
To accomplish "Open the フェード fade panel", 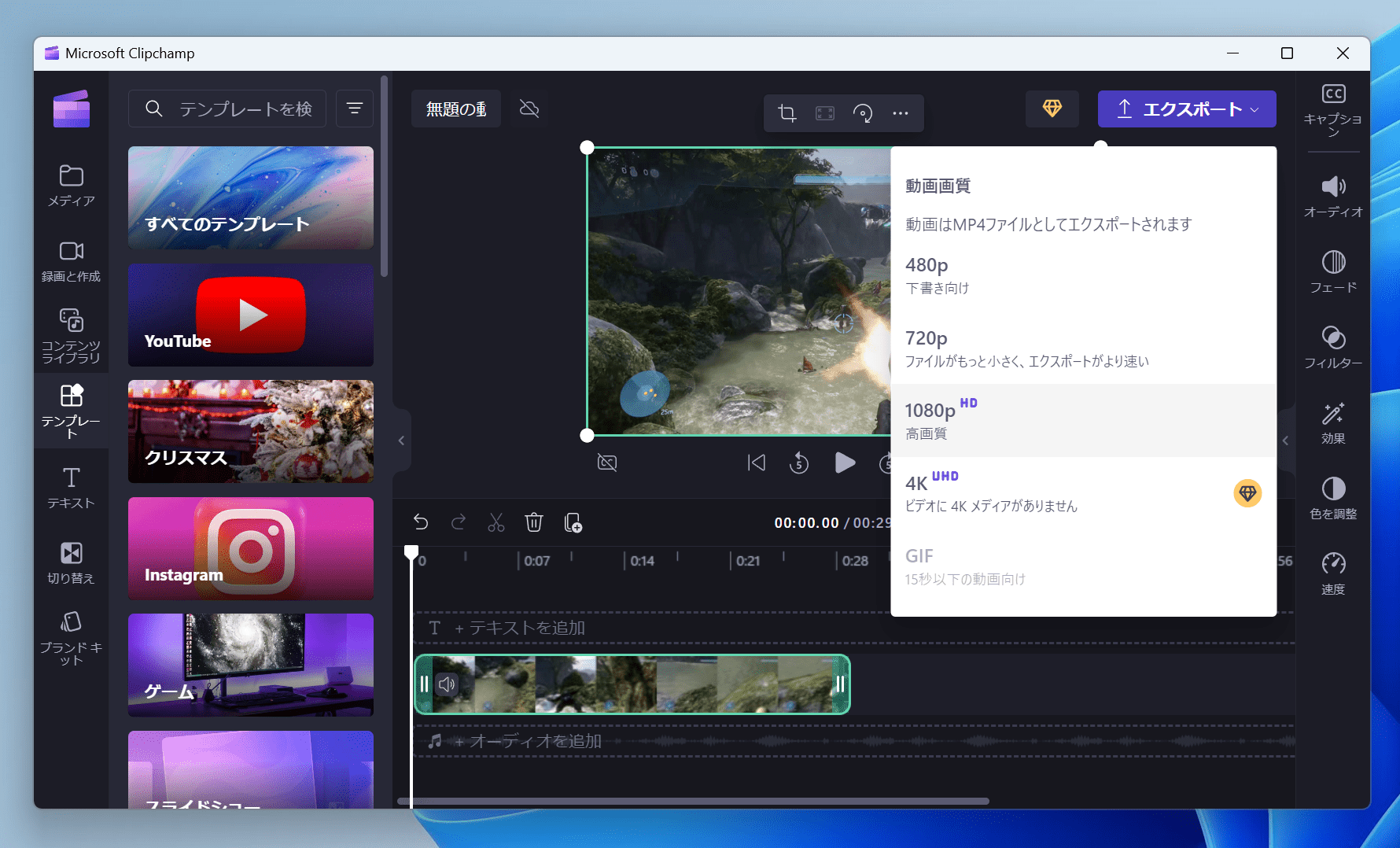I will tap(1333, 272).
